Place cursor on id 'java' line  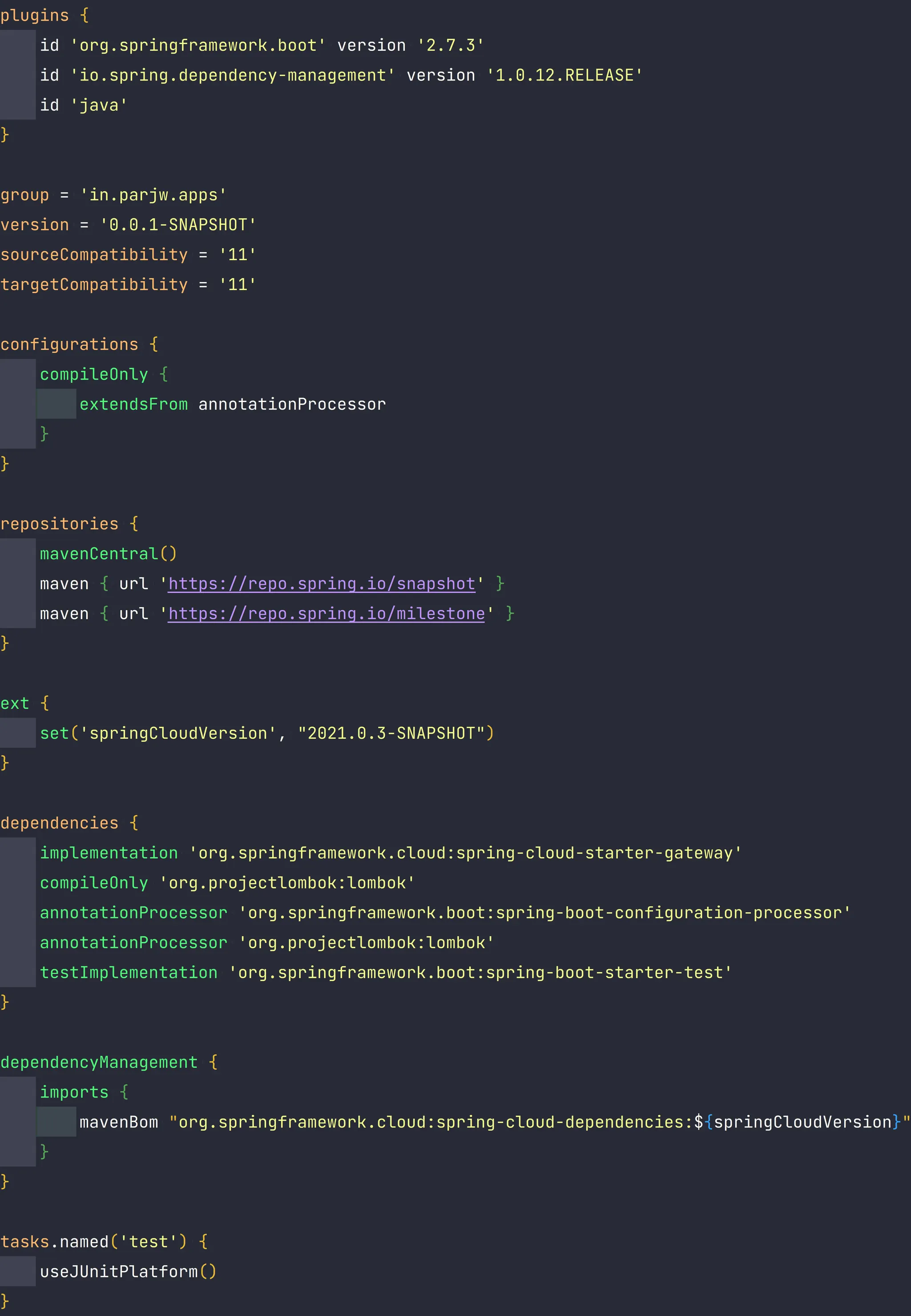pyautogui.click(x=83, y=105)
